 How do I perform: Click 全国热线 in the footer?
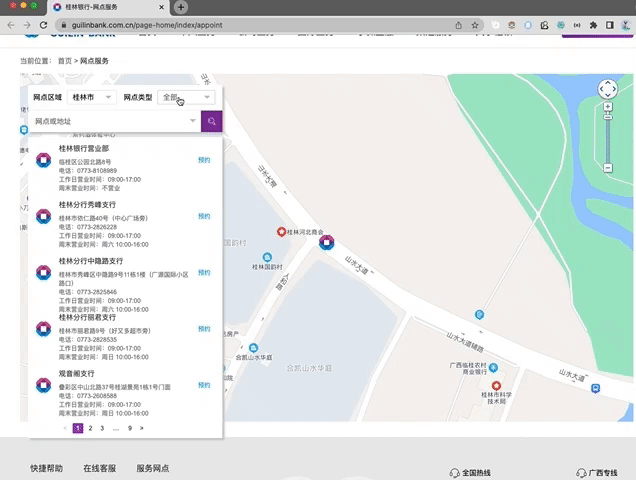pos(471,473)
